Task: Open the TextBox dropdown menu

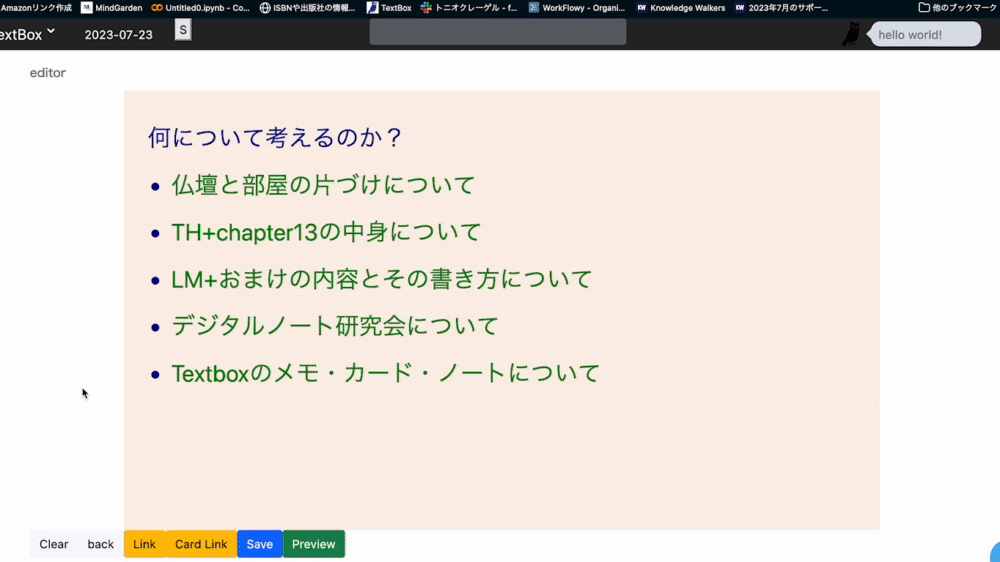Action: 27,34
